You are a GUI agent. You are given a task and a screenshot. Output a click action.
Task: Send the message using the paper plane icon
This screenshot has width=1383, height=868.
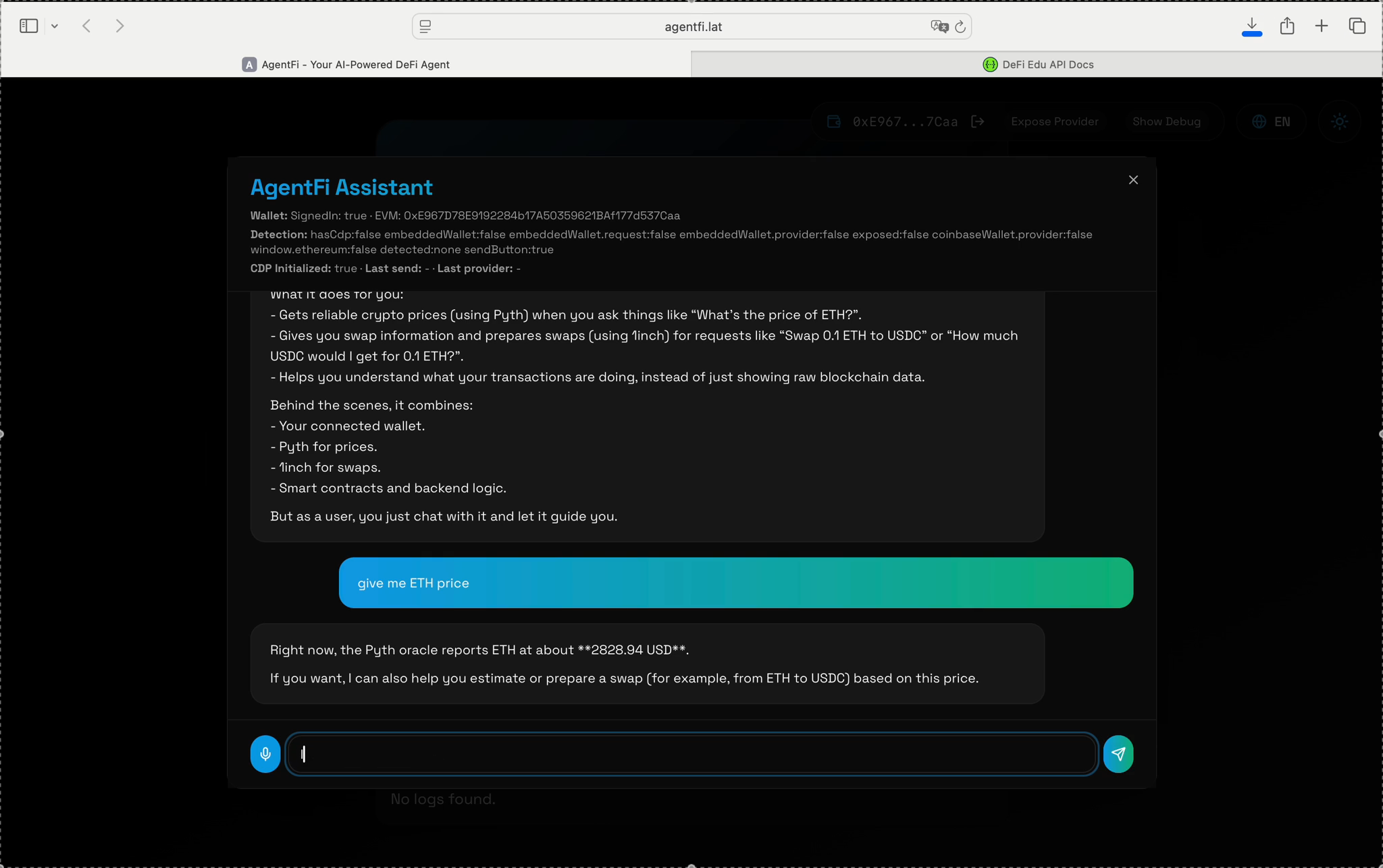pos(1118,754)
